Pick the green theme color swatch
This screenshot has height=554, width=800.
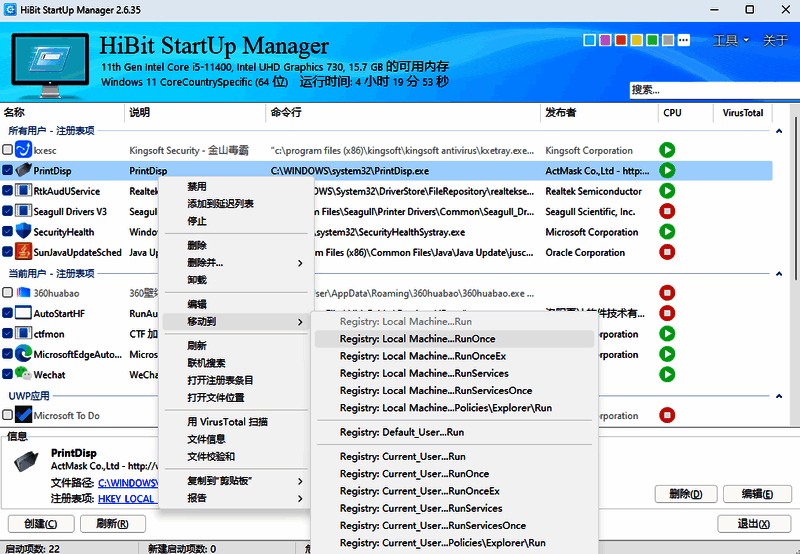click(652, 40)
